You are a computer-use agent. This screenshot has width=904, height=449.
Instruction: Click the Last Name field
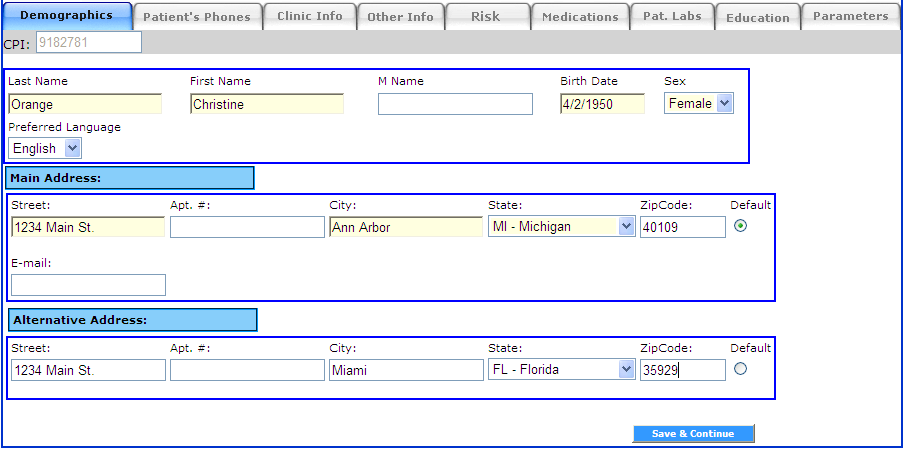pyautogui.click(x=85, y=104)
